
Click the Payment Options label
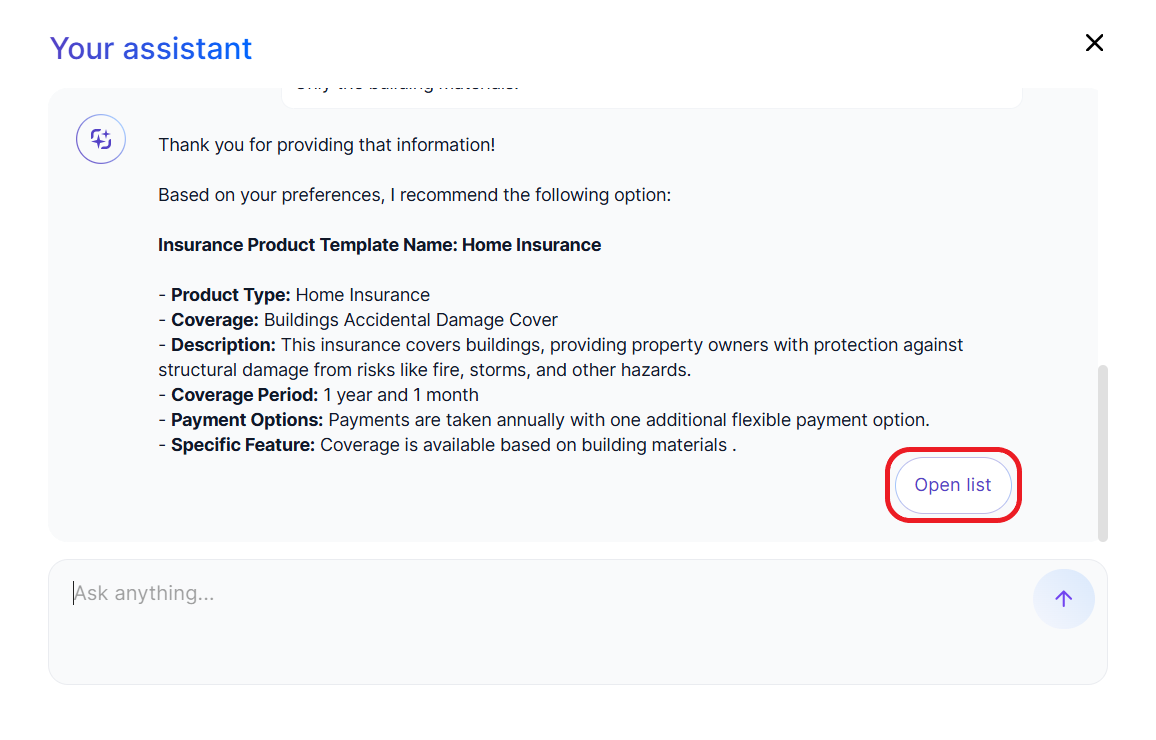coord(247,420)
